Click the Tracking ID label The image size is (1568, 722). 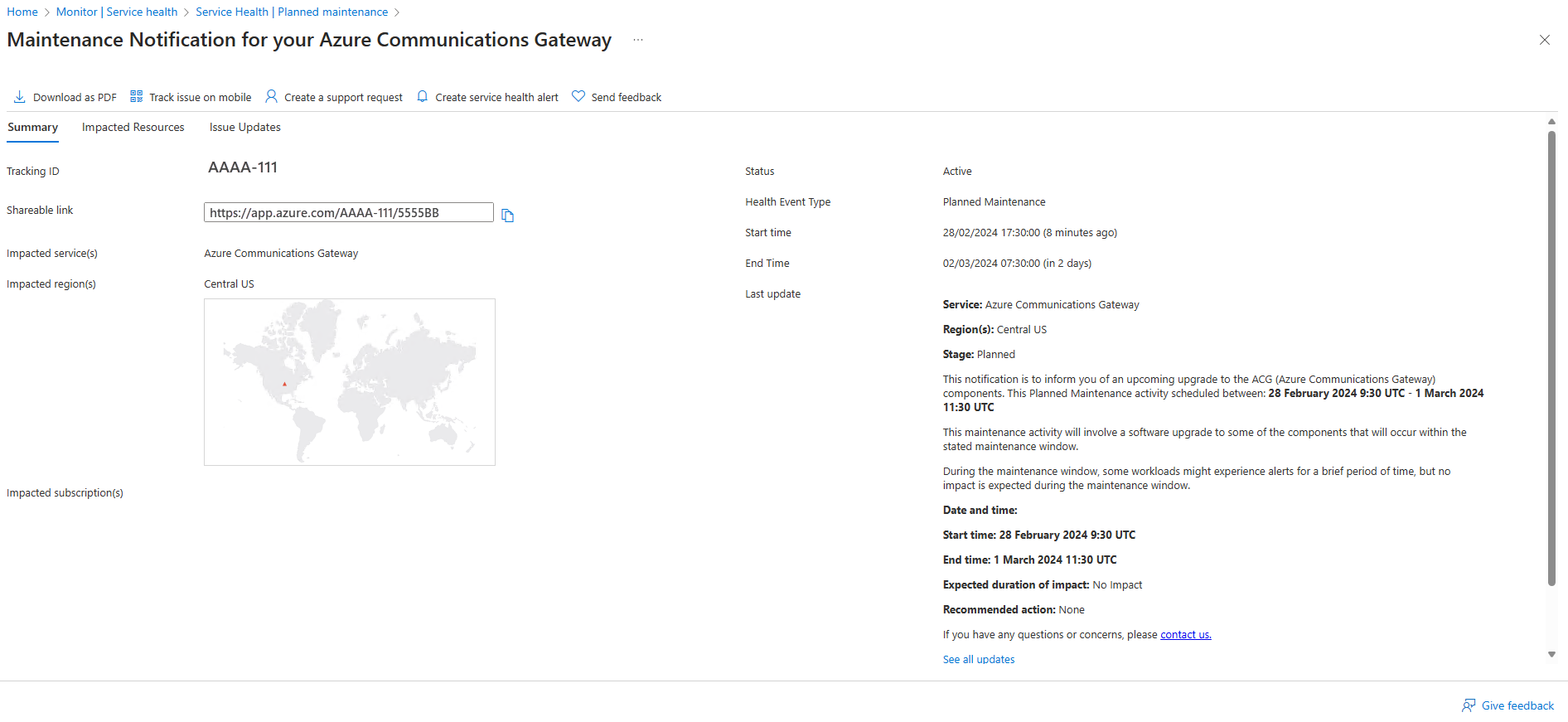pos(33,172)
